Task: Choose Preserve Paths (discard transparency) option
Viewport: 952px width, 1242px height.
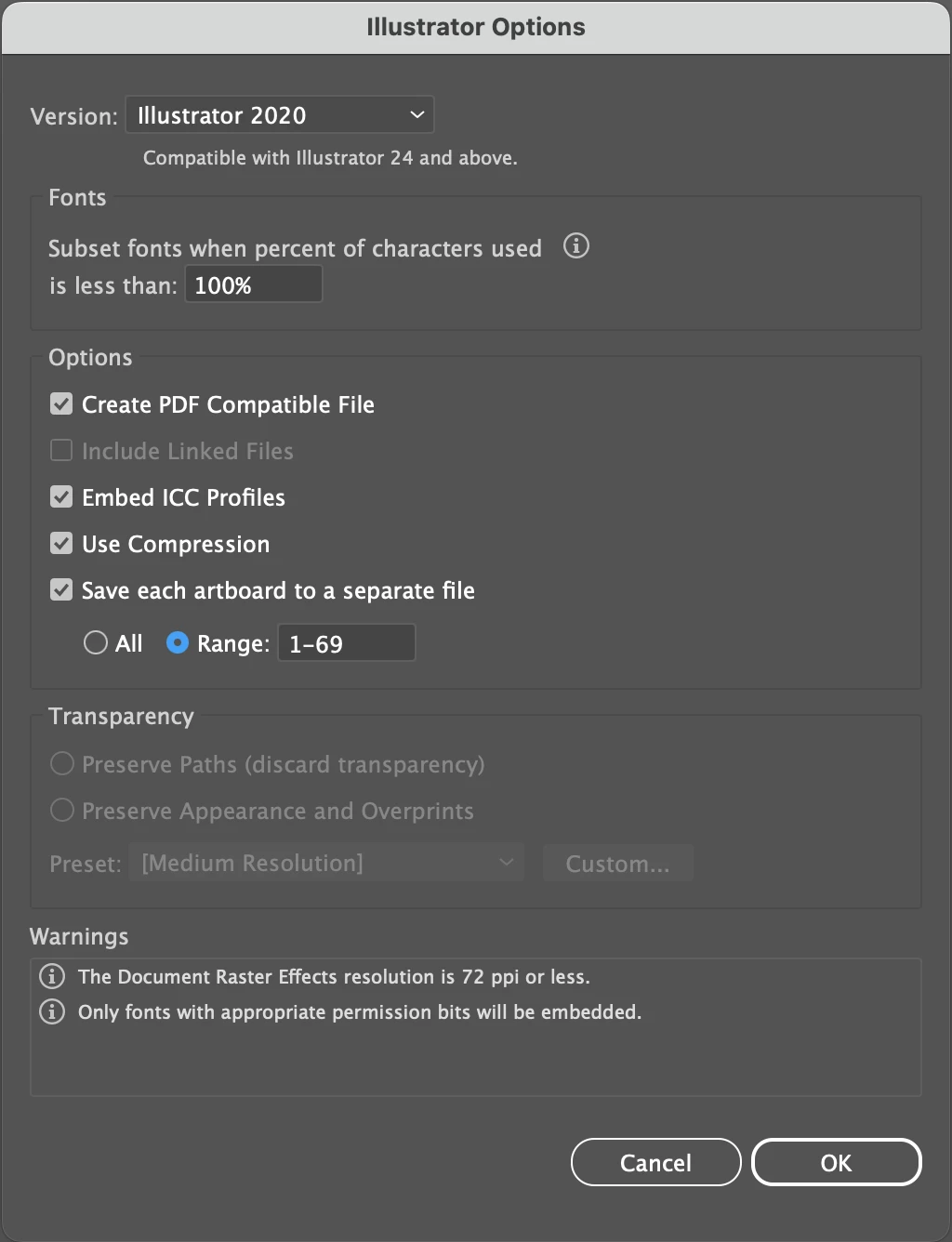Action: (x=62, y=764)
